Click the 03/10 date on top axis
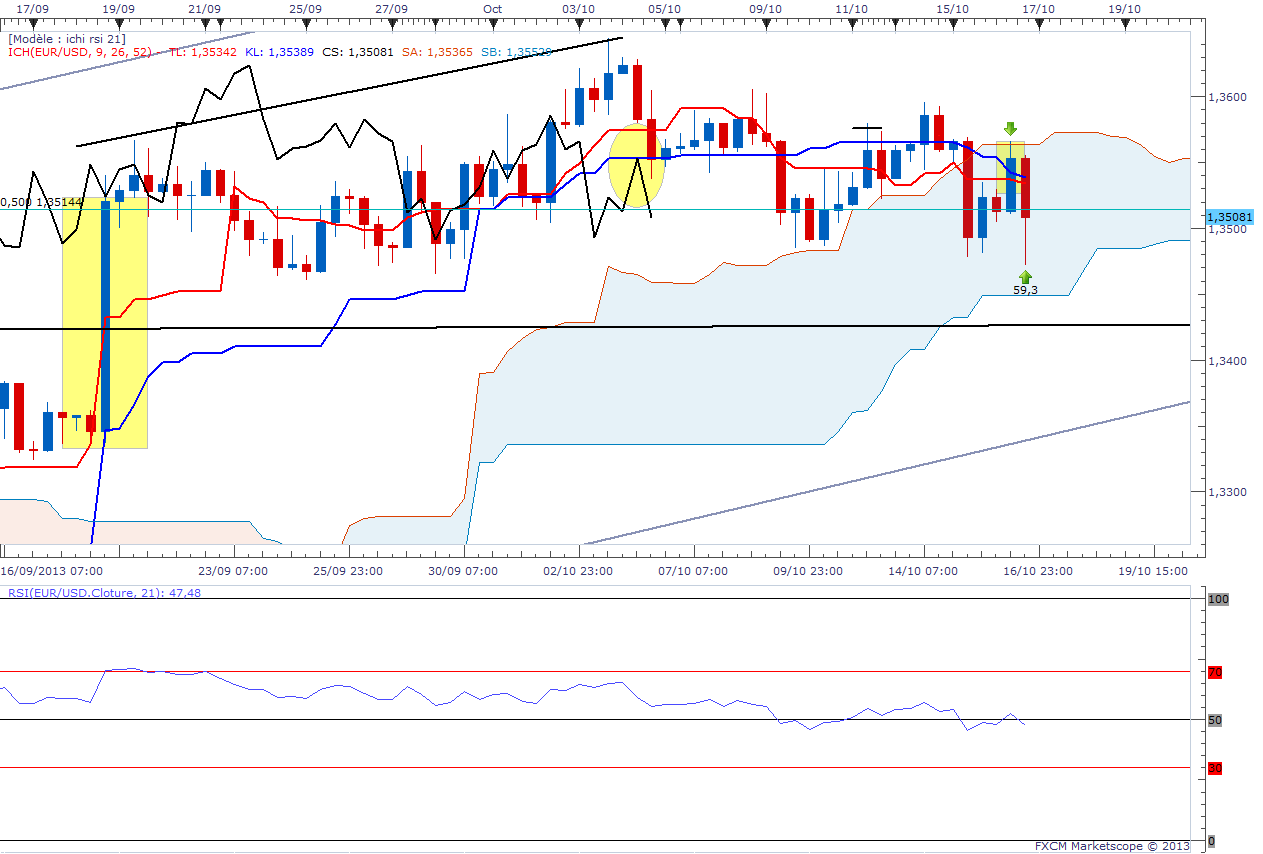 tap(579, 8)
